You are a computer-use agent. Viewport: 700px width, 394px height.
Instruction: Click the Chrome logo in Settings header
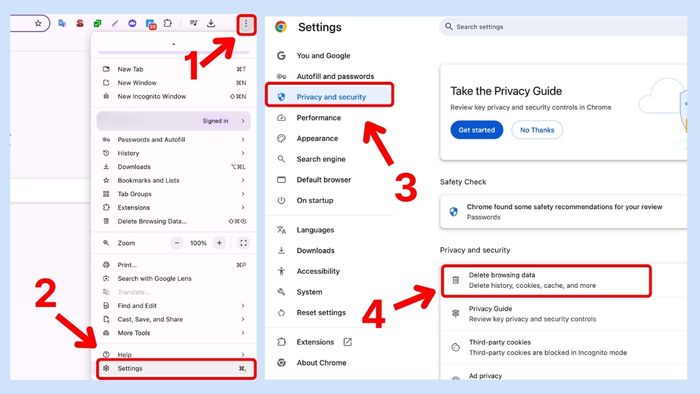[x=281, y=27]
